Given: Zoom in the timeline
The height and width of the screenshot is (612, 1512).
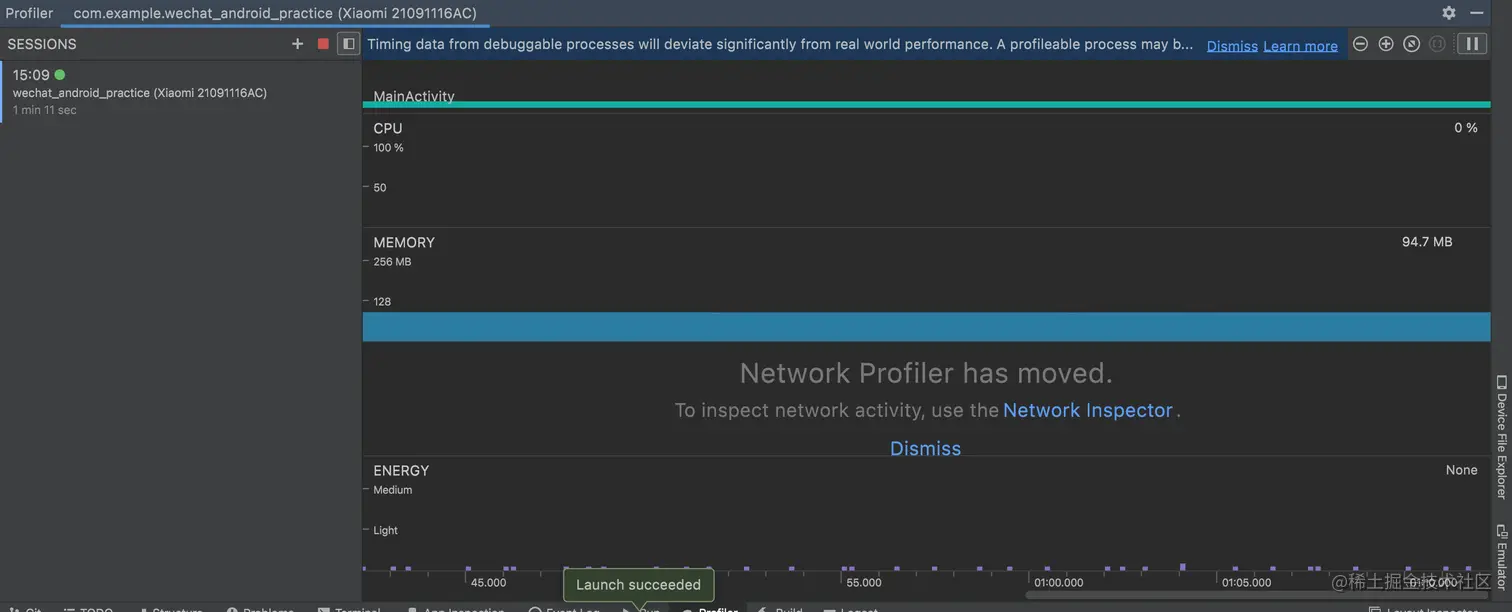Looking at the screenshot, I should tap(1386, 44).
